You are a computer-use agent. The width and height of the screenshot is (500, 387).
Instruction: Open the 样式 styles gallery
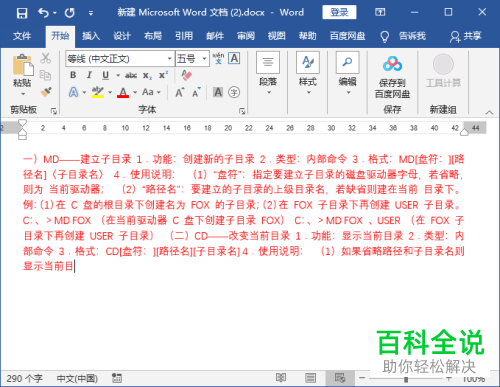click(308, 74)
